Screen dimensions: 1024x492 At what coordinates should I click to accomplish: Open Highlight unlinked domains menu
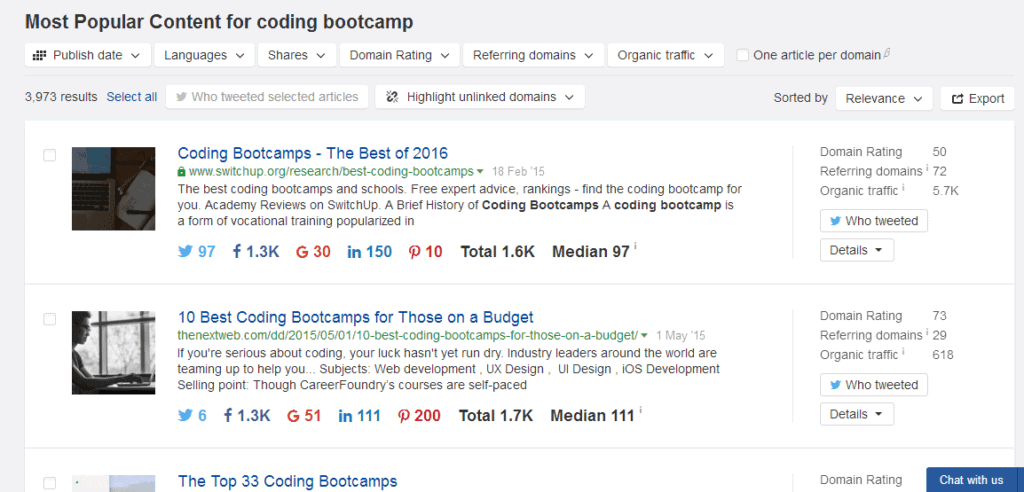point(479,97)
